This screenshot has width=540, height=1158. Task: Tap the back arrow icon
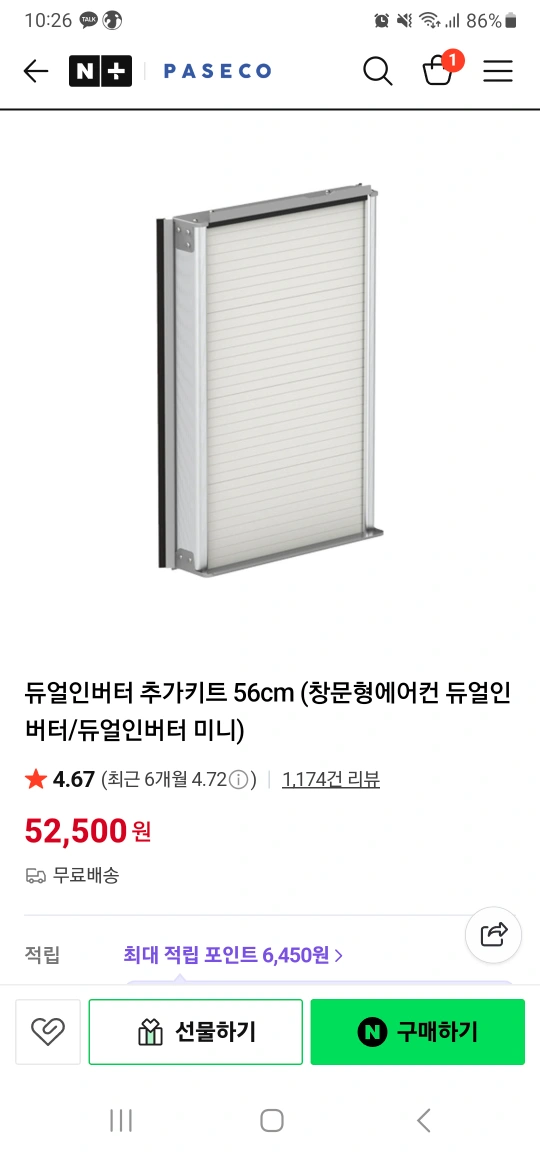[35, 71]
